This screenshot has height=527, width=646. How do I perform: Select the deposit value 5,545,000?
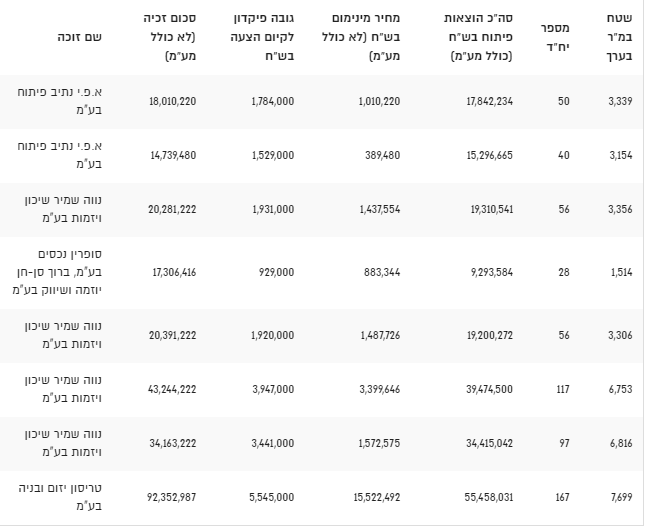coord(270,497)
